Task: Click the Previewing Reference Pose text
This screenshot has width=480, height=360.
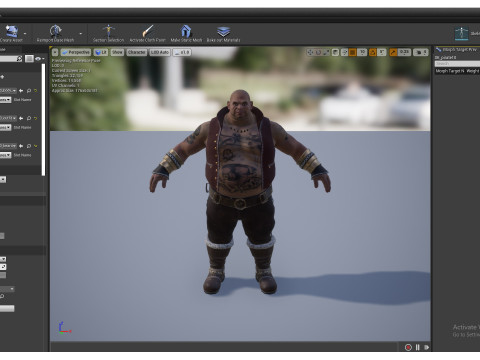Action: (76, 61)
